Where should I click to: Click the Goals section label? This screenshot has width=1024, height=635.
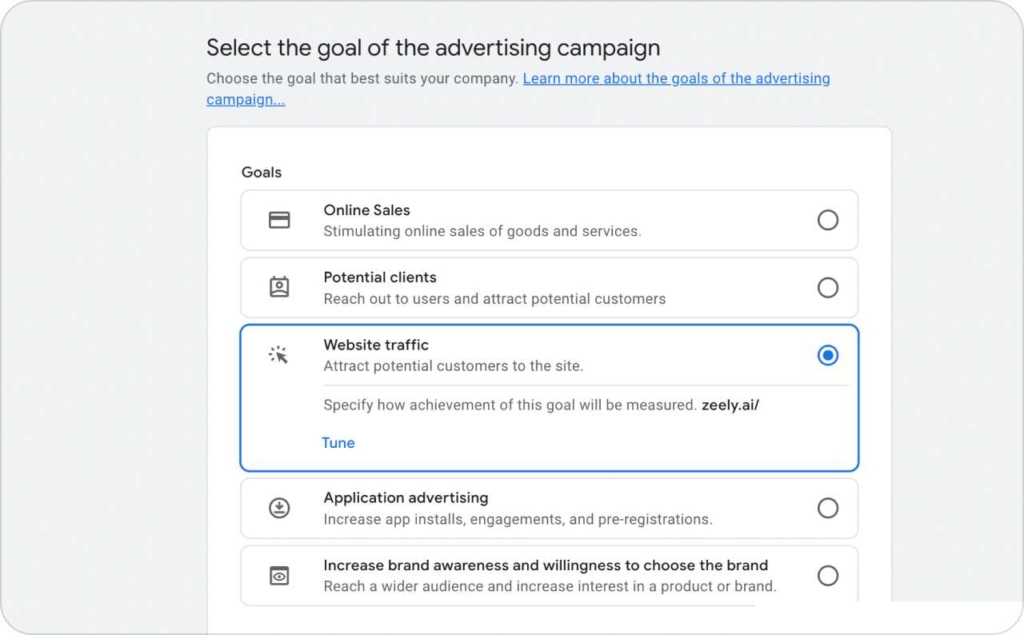coord(260,172)
